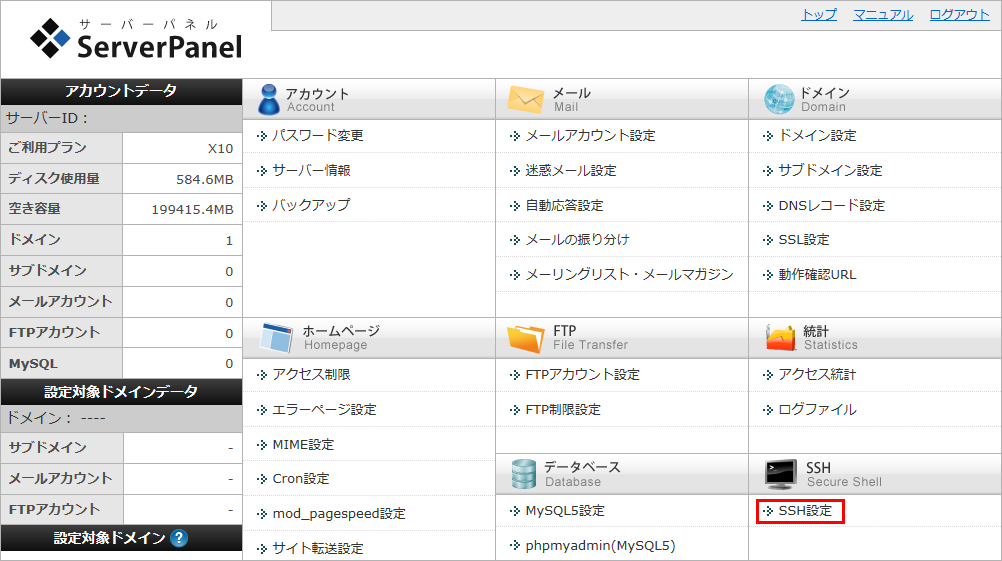Click the Domain globe icon
This screenshot has width=1002, height=561.
(x=778, y=99)
